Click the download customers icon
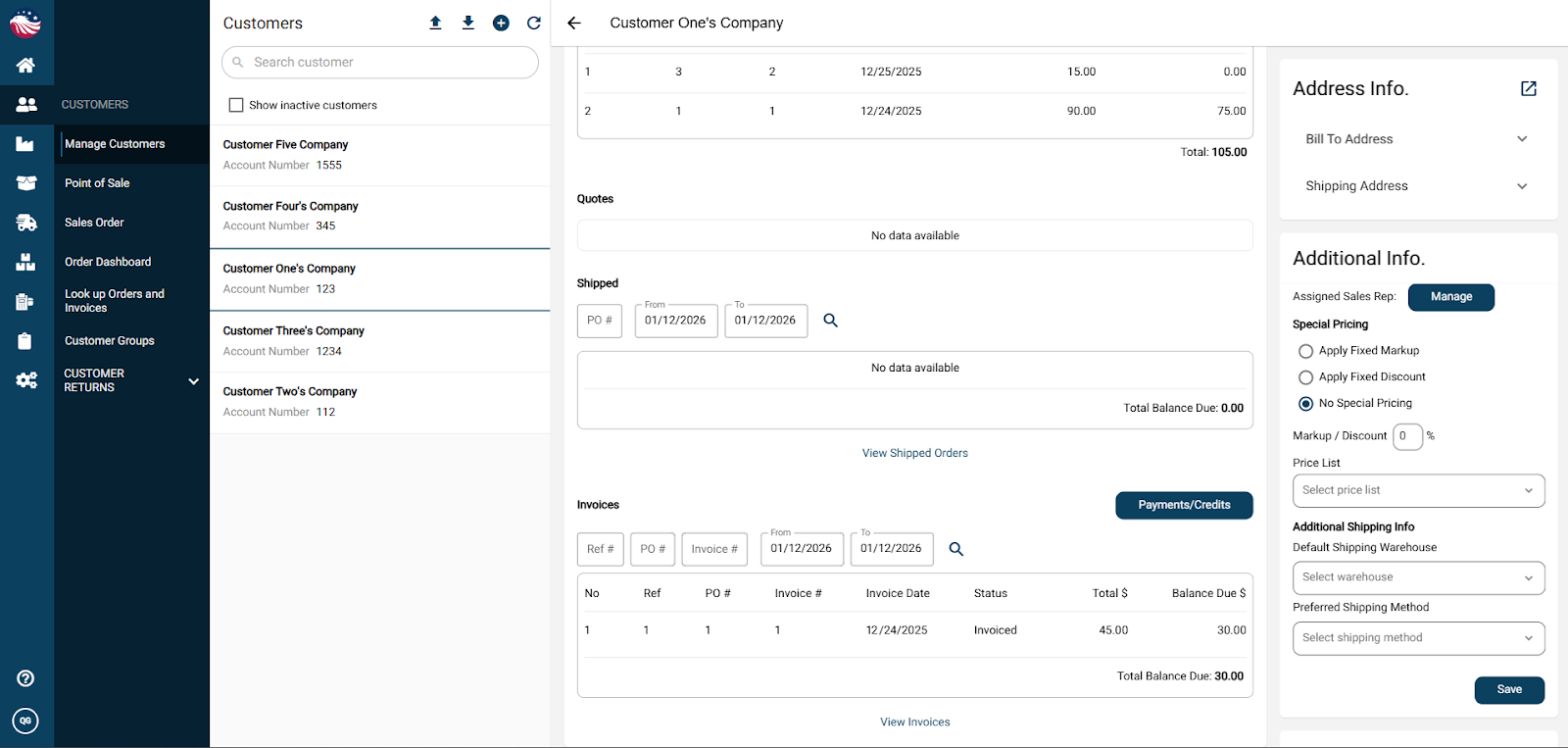The width and height of the screenshot is (1568, 748). (x=468, y=23)
